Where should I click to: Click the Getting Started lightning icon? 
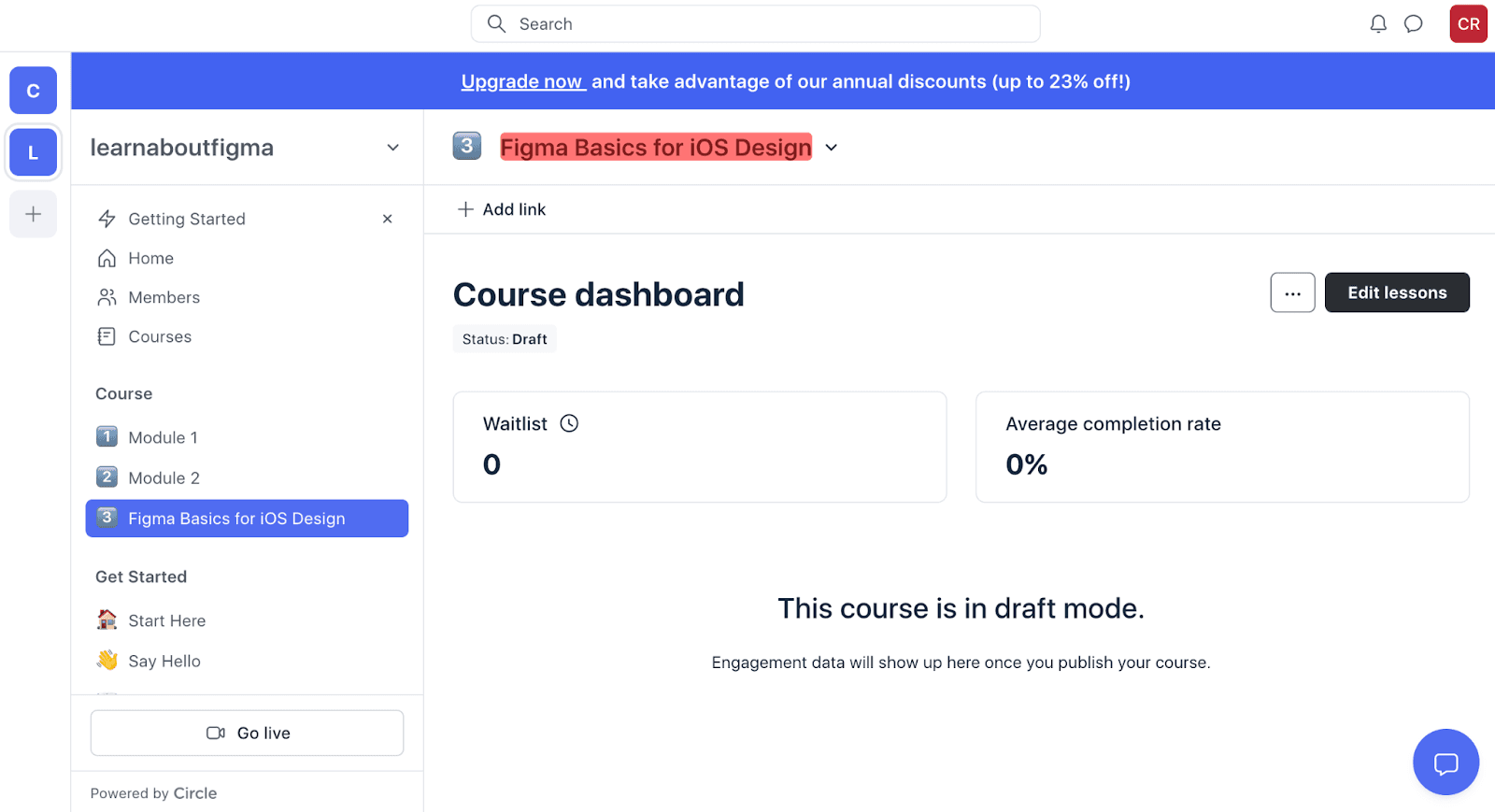[x=107, y=219]
